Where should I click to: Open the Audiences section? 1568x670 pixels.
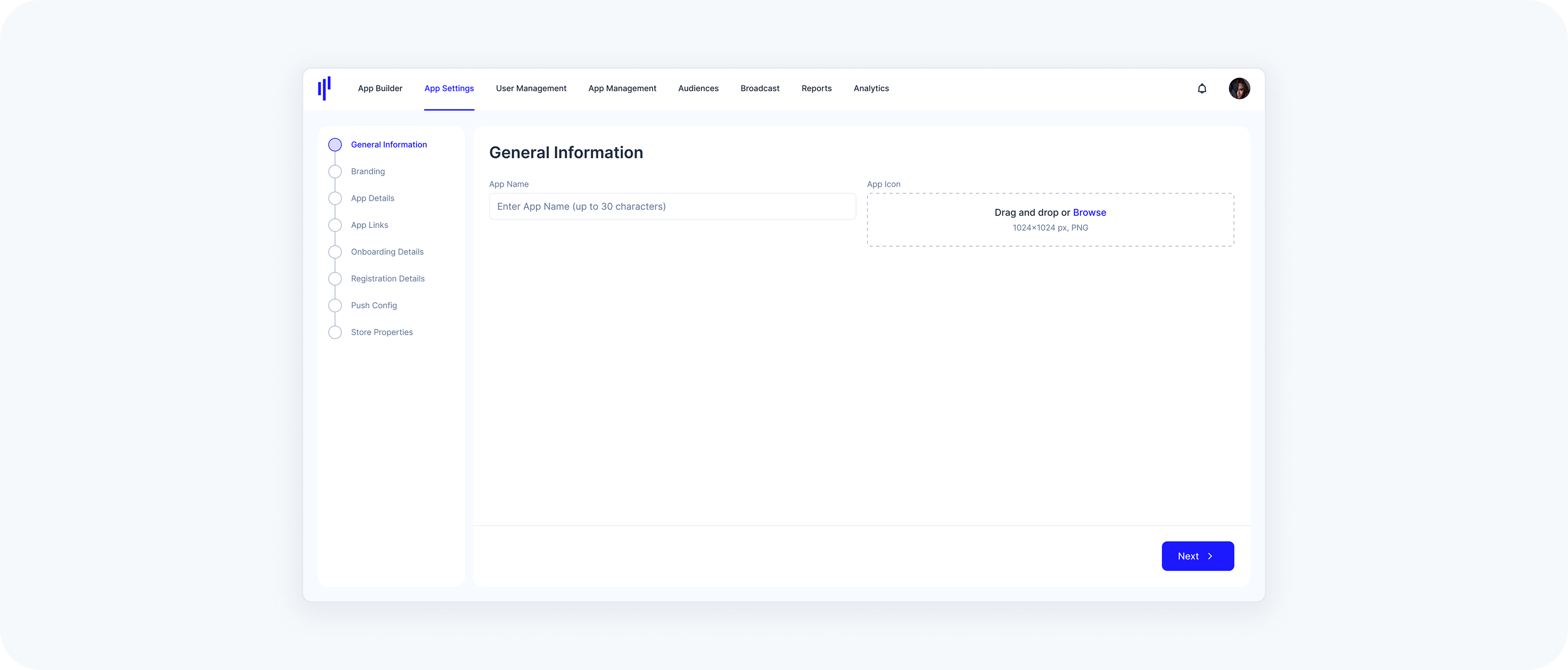coord(698,88)
